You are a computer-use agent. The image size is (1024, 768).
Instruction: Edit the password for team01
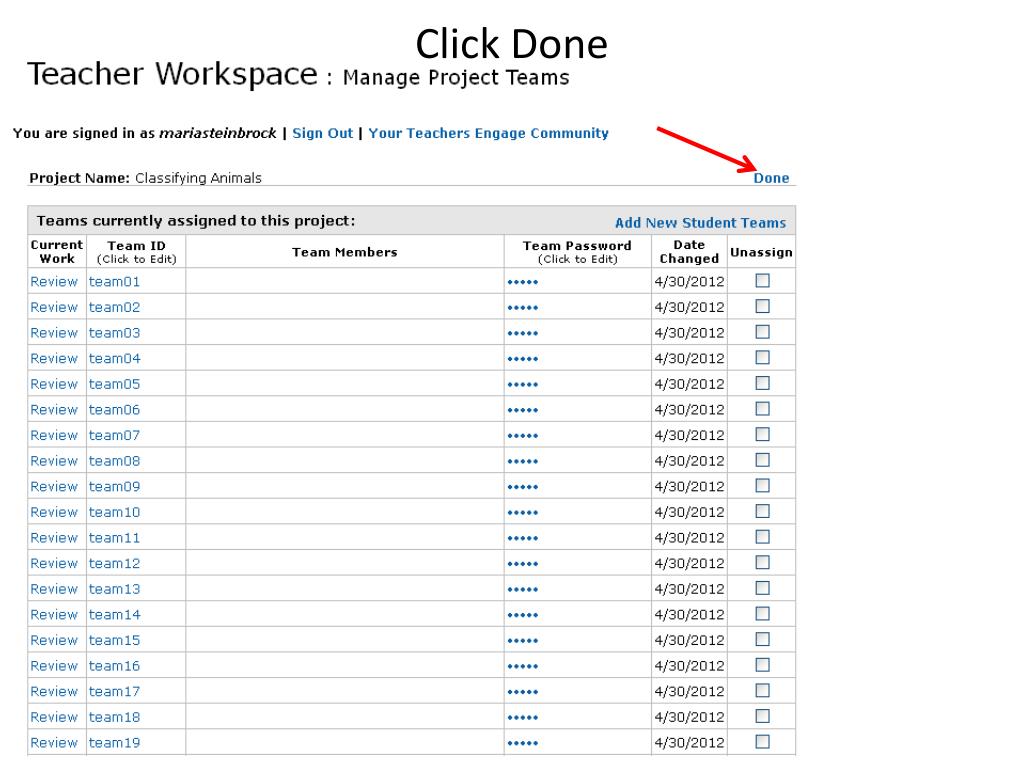[x=522, y=282]
